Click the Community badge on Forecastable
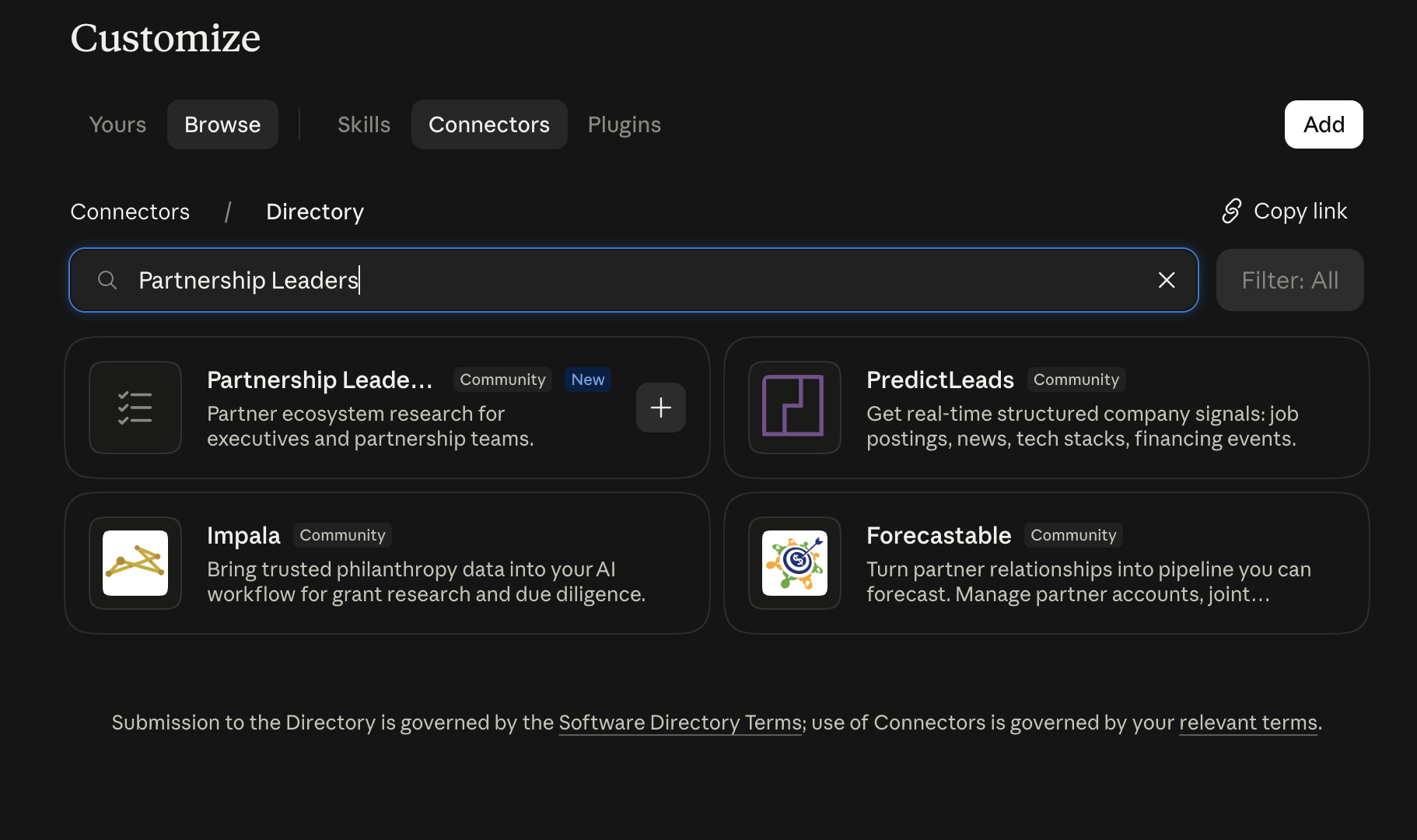Image resolution: width=1417 pixels, height=840 pixels. coord(1073,535)
